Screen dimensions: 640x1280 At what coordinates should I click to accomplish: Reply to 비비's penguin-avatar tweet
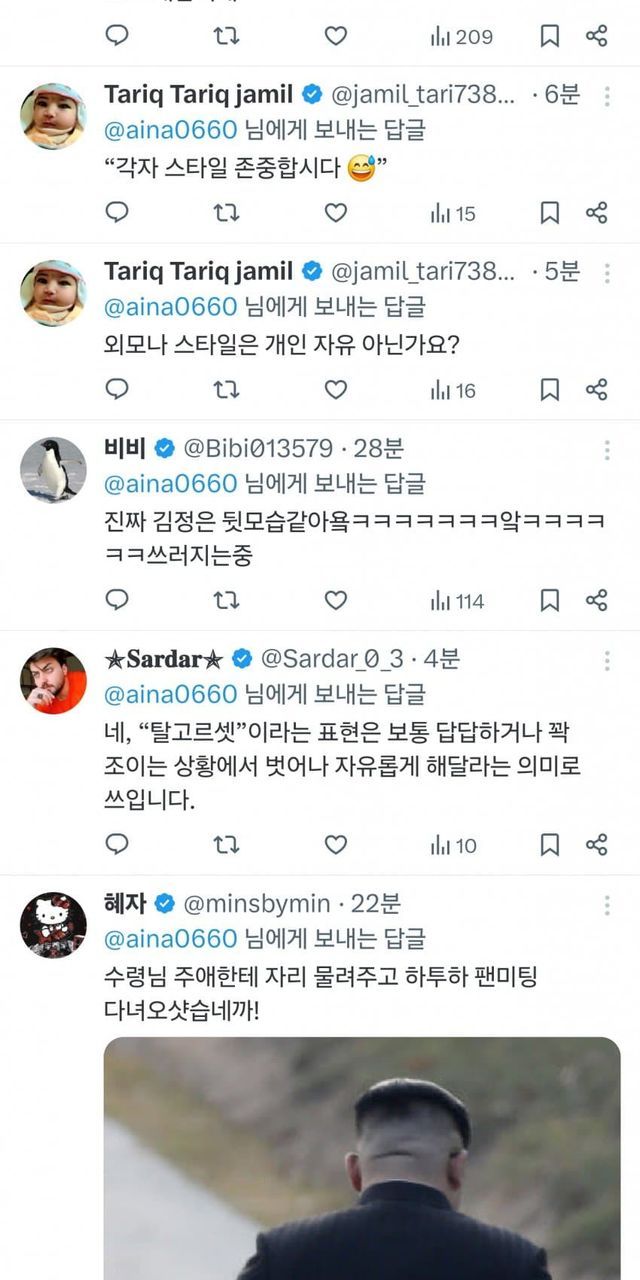click(117, 600)
